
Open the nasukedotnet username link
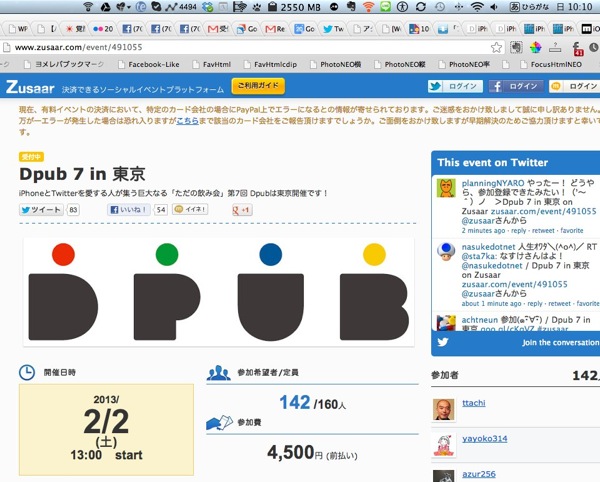pyautogui.click(x=488, y=247)
